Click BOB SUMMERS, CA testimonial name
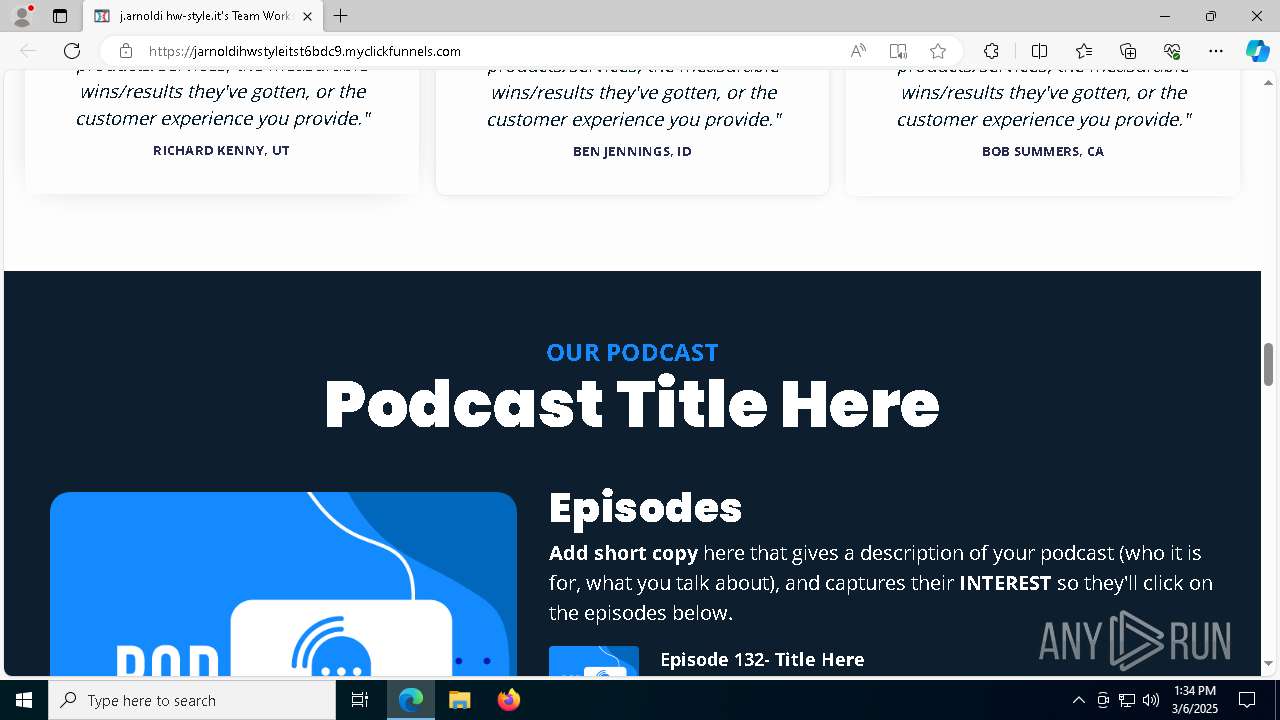1280x720 pixels. coord(1043,151)
